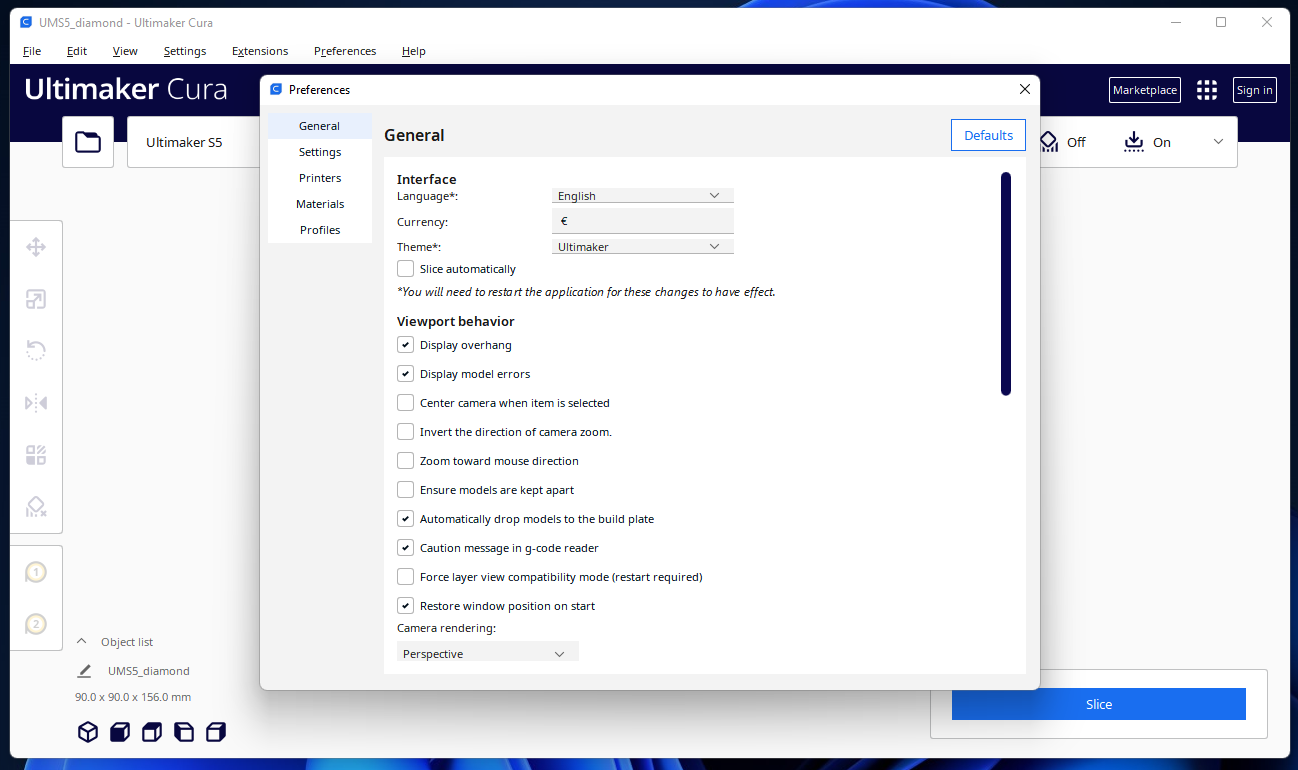The height and width of the screenshot is (770, 1298).
Task: Click the Sign in button
Action: [x=1255, y=90]
